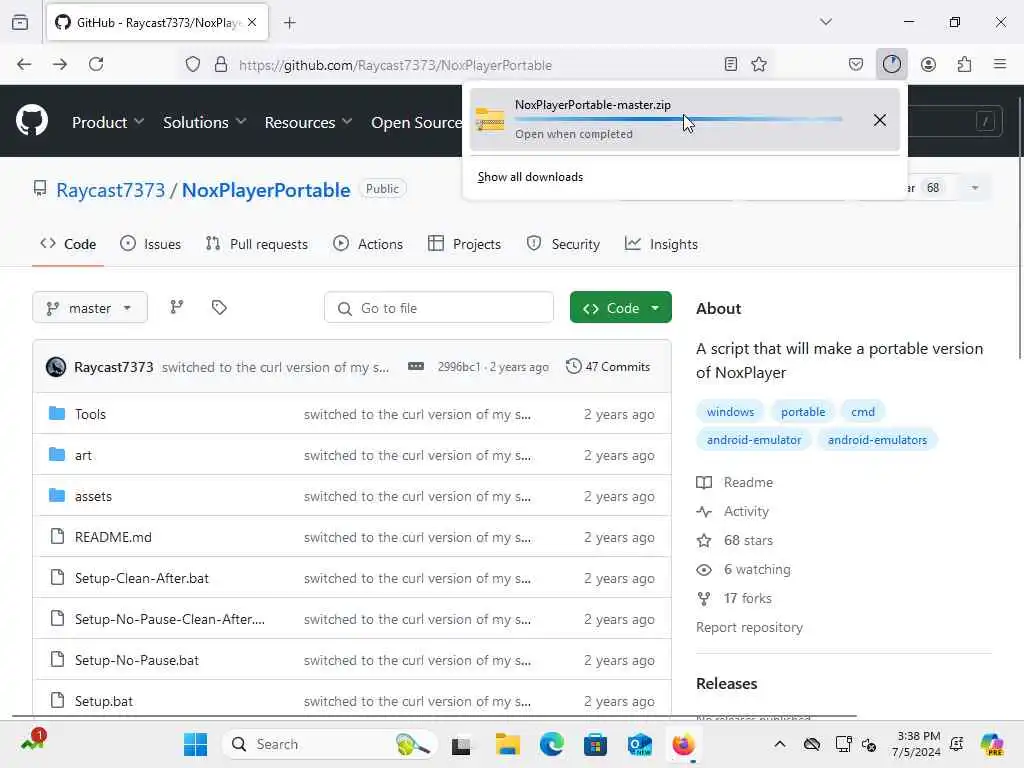Open the Firefox hamburger menu
Viewport: 1024px width, 768px height.
(1000, 64)
